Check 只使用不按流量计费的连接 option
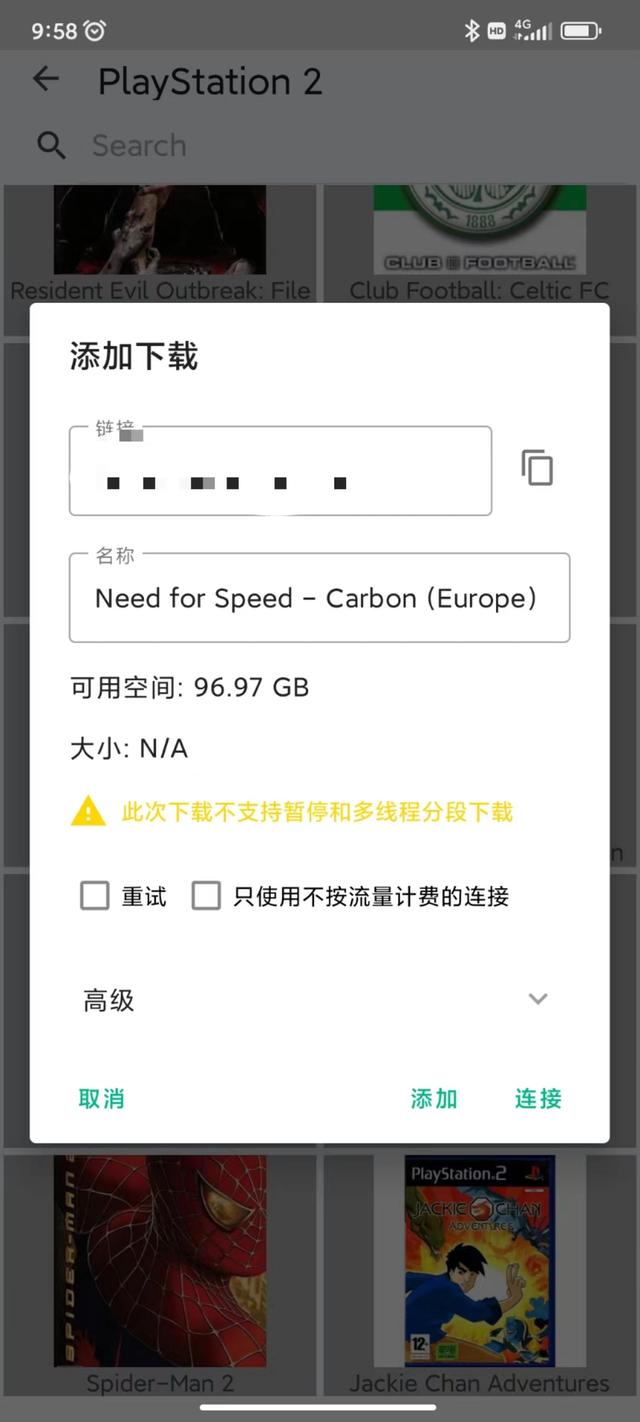Viewport: 640px width, 1422px height. [x=206, y=896]
